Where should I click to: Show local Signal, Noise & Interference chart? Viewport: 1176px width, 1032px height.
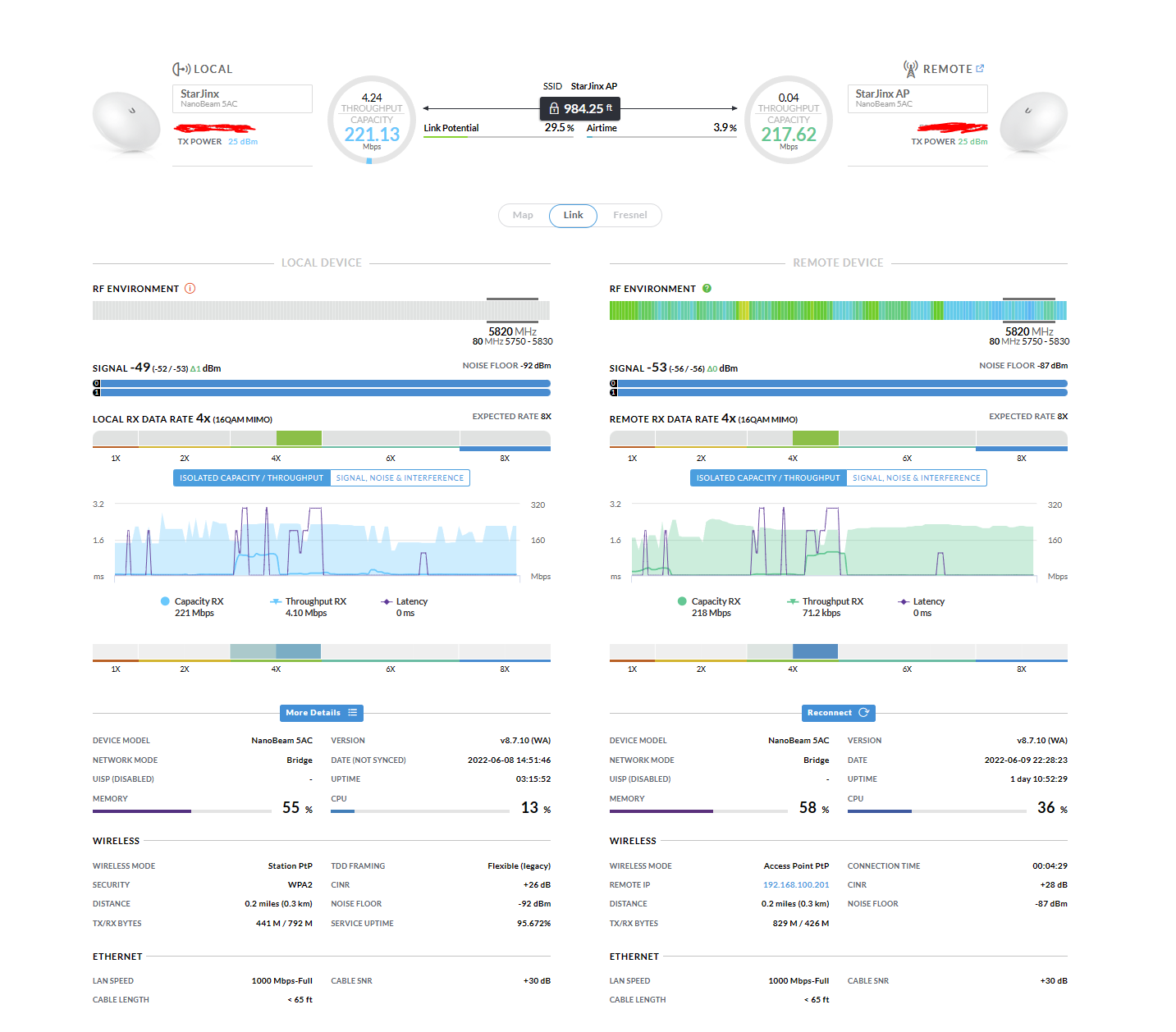click(400, 478)
